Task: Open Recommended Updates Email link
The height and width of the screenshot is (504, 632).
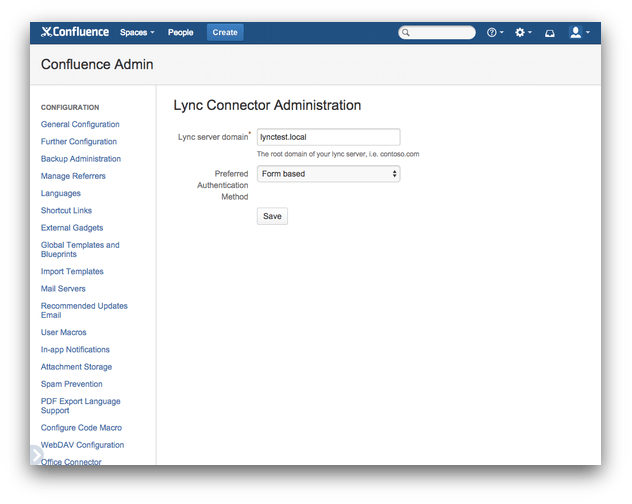Action: [84, 310]
